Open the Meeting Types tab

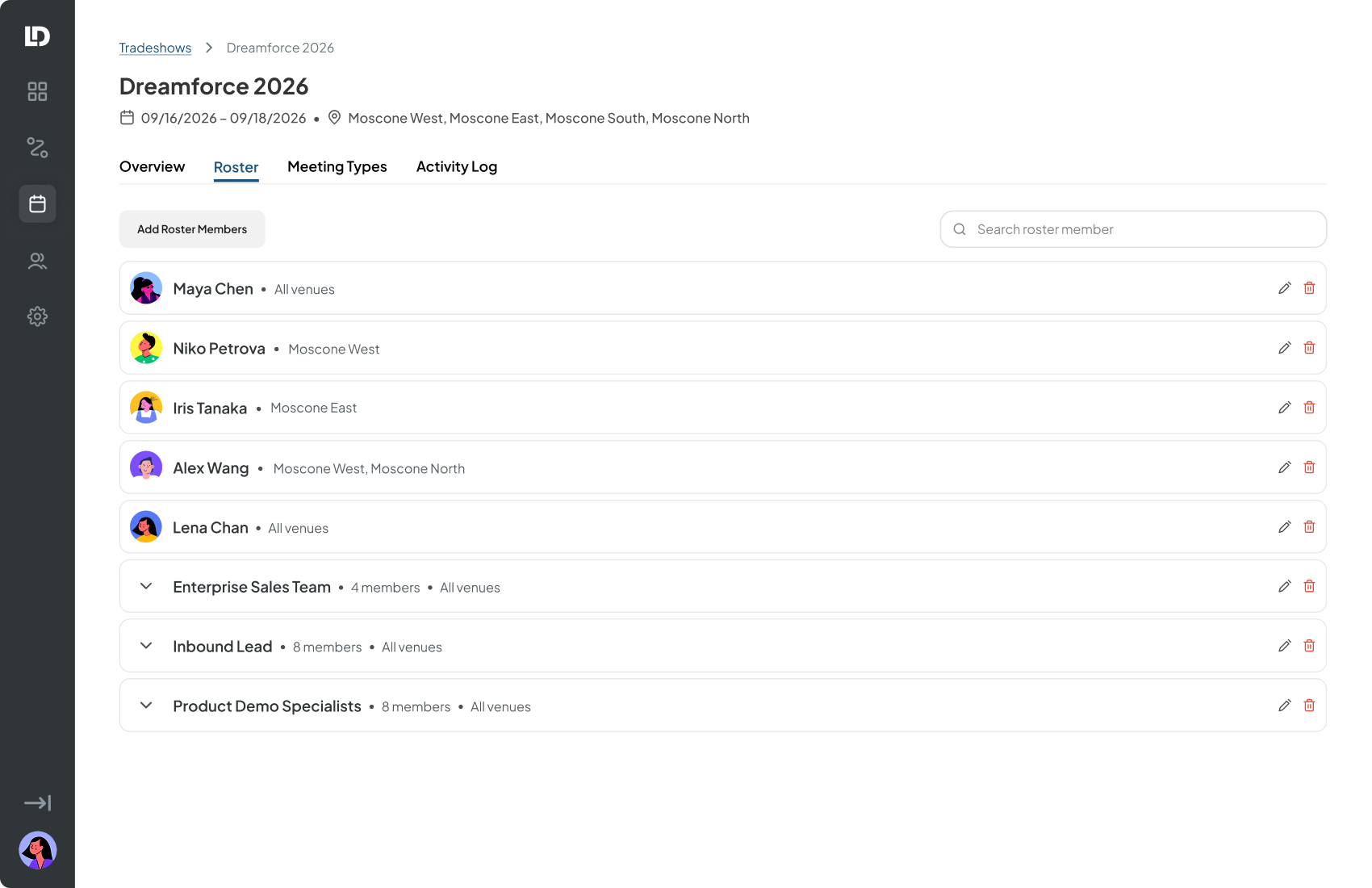[337, 166]
